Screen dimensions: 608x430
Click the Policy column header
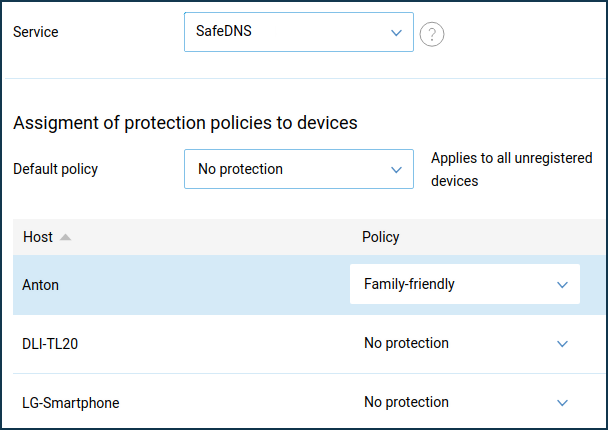(x=380, y=237)
